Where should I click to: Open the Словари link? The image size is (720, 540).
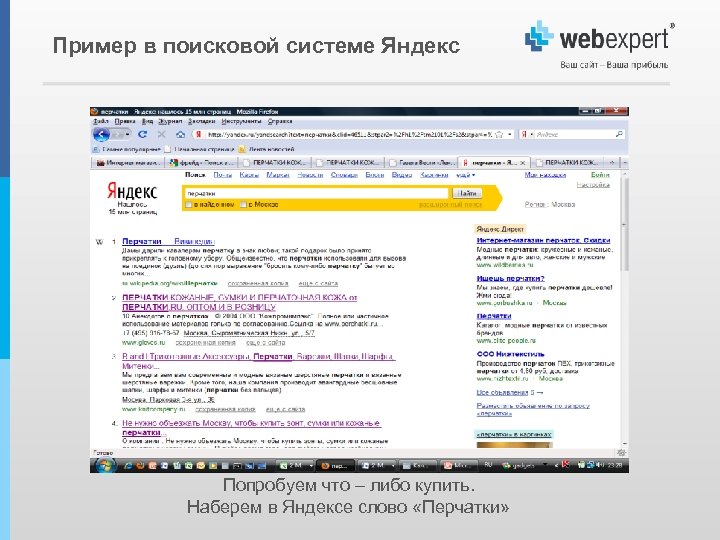pos(344,175)
